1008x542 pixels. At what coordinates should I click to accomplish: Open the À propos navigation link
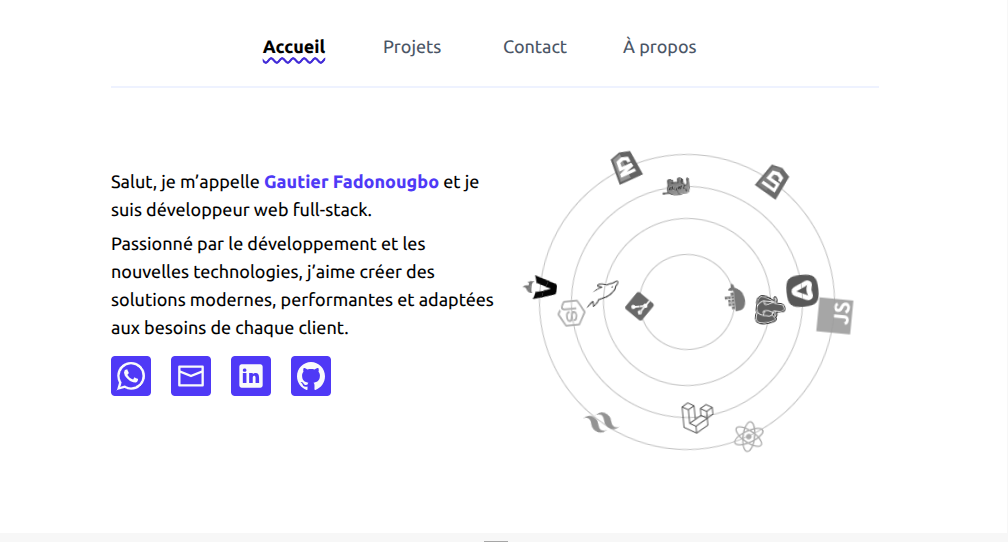[x=660, y=47]
